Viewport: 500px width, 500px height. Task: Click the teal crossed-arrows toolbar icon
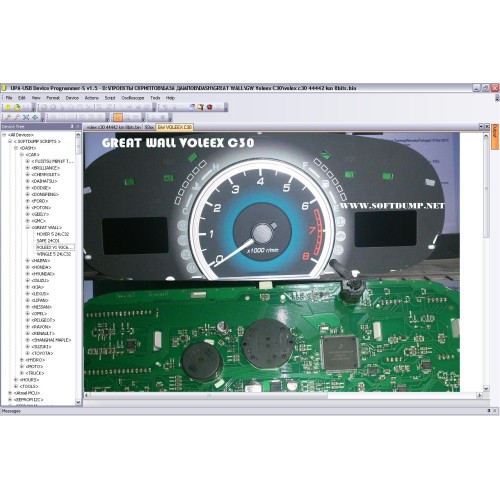click(26, 117)
